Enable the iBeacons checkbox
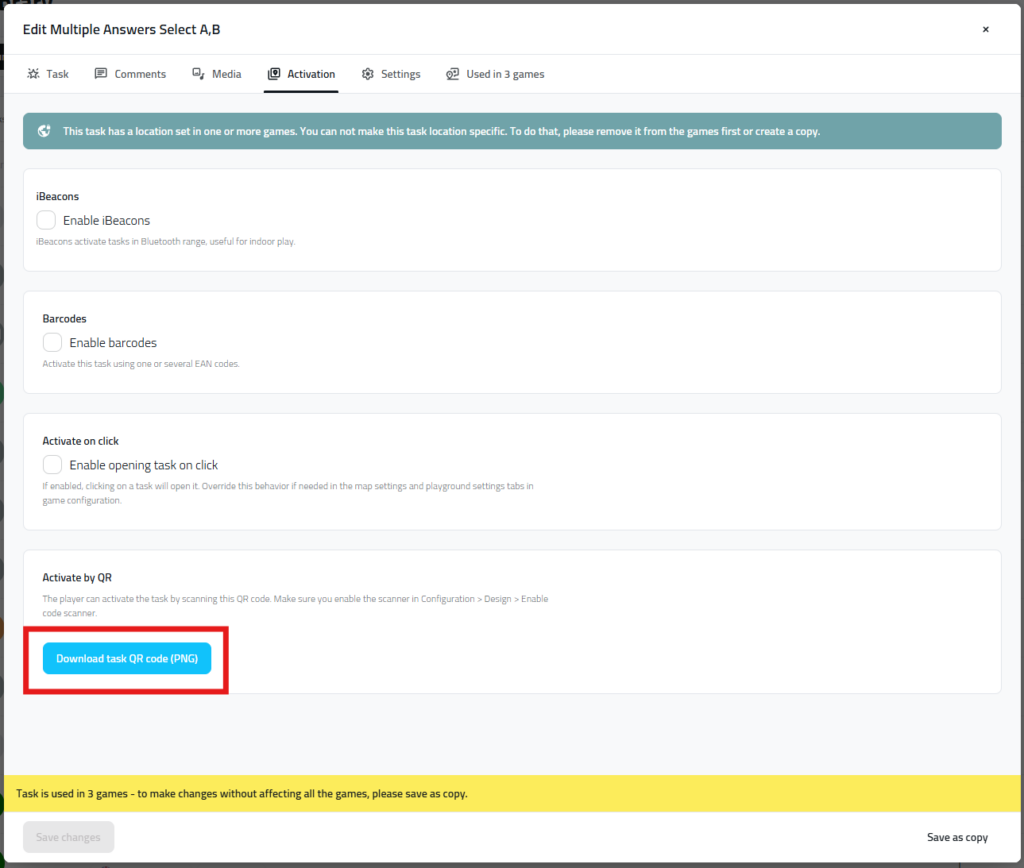Image resolution: width=1024 pixels, height=868 pixels. pyautogui.click(x=46, y=220)
